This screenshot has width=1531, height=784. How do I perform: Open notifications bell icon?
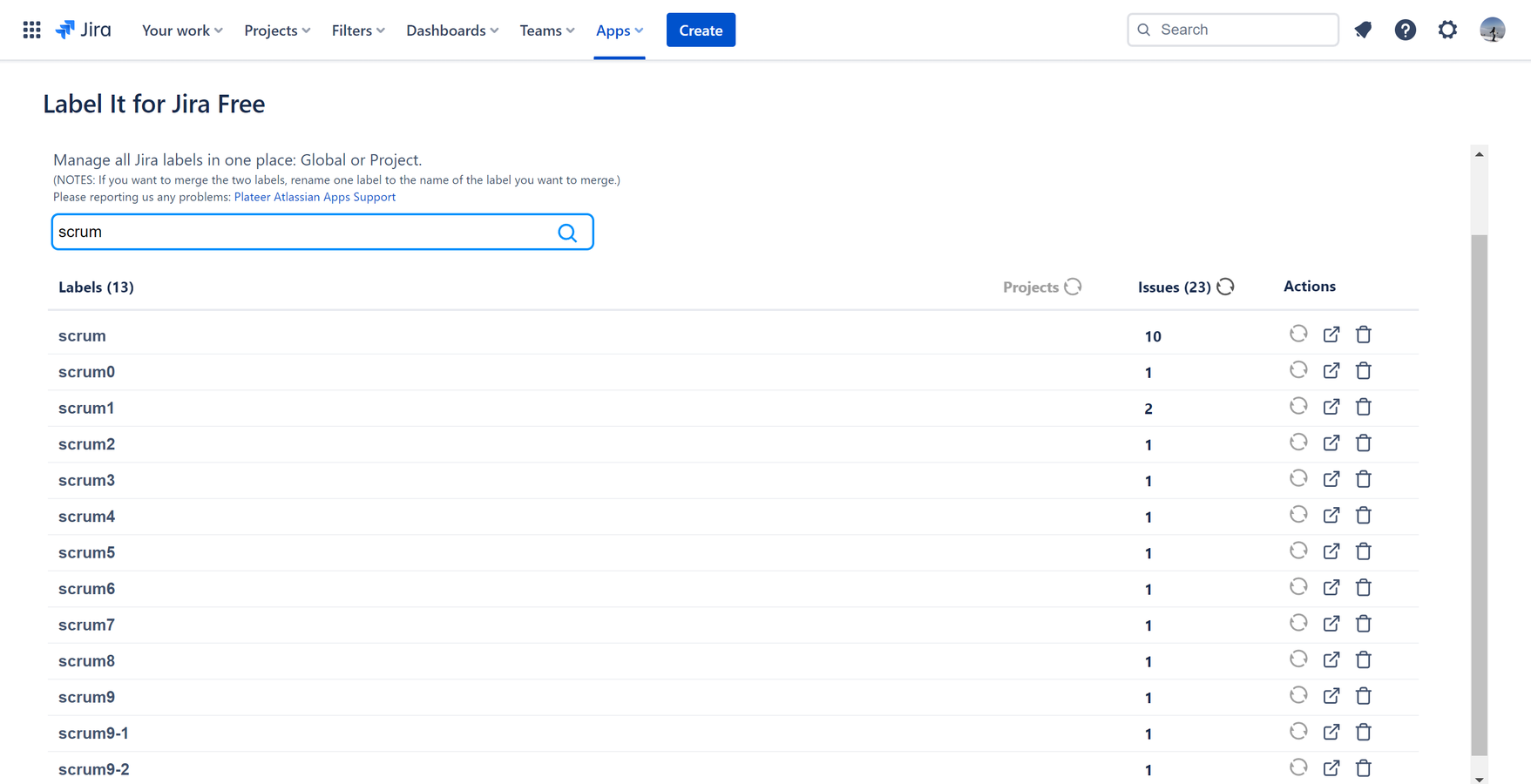(x=1363, y=30)
